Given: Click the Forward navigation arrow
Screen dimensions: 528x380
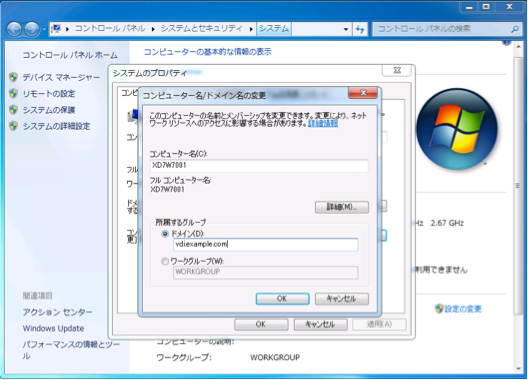Looking at the screenshot, I should pos(32,29).
